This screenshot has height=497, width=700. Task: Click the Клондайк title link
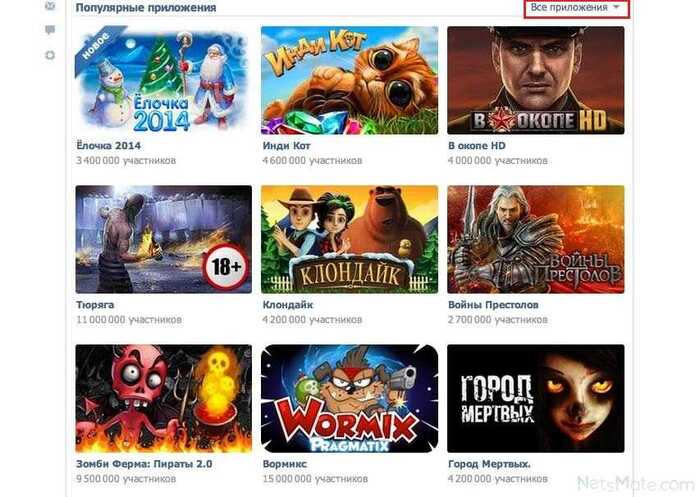[288, 305]
